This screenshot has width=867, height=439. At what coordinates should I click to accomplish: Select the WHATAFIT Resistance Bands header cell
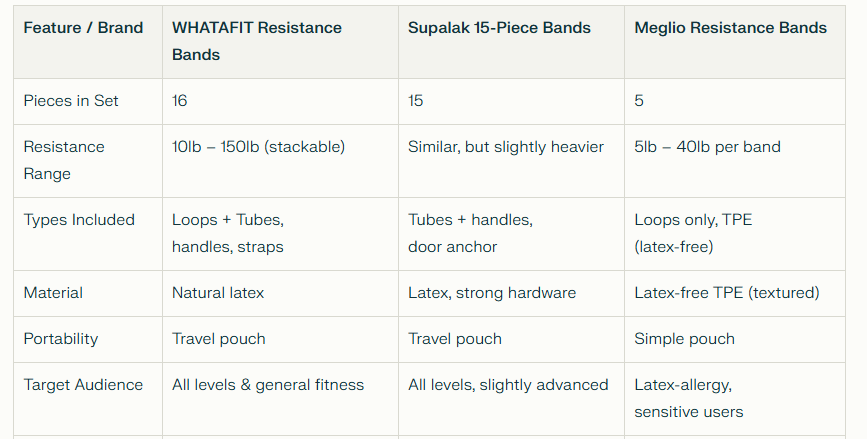point(256,41)
